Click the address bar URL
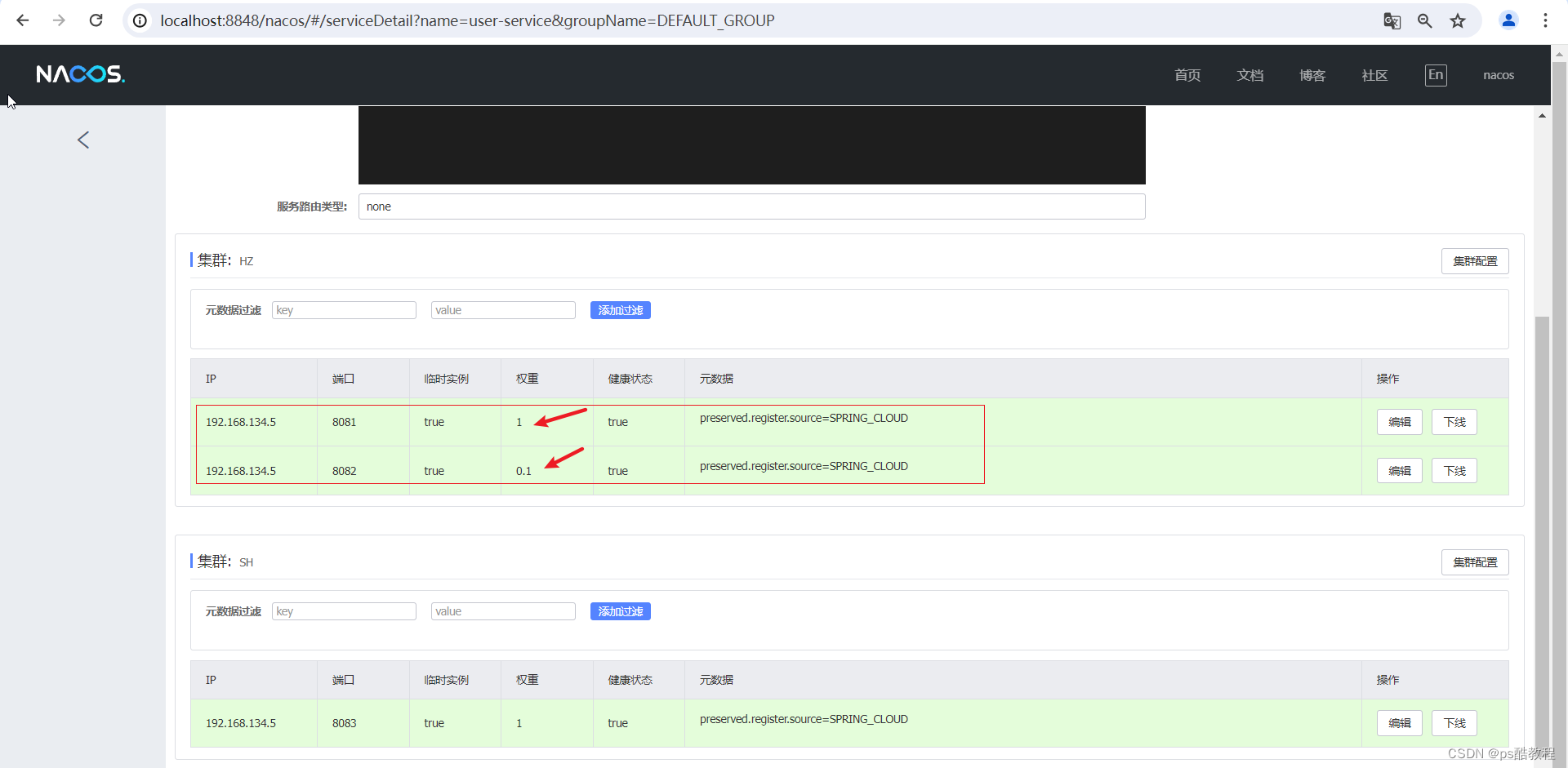Image resolution: width=1568 pixels, height=768 pixels. pos(467,20)
